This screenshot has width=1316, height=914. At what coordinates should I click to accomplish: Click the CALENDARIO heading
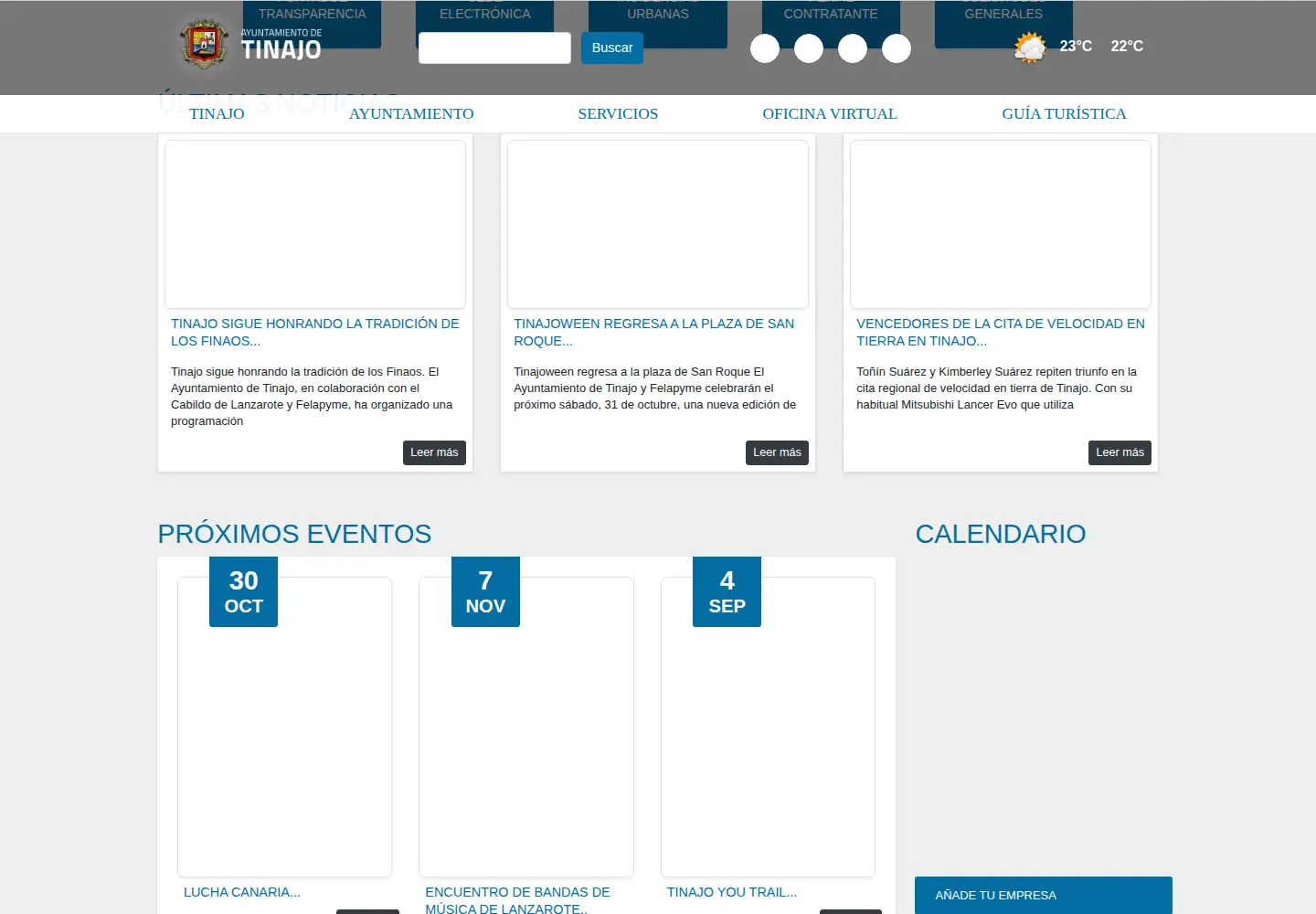[1001, 534]
